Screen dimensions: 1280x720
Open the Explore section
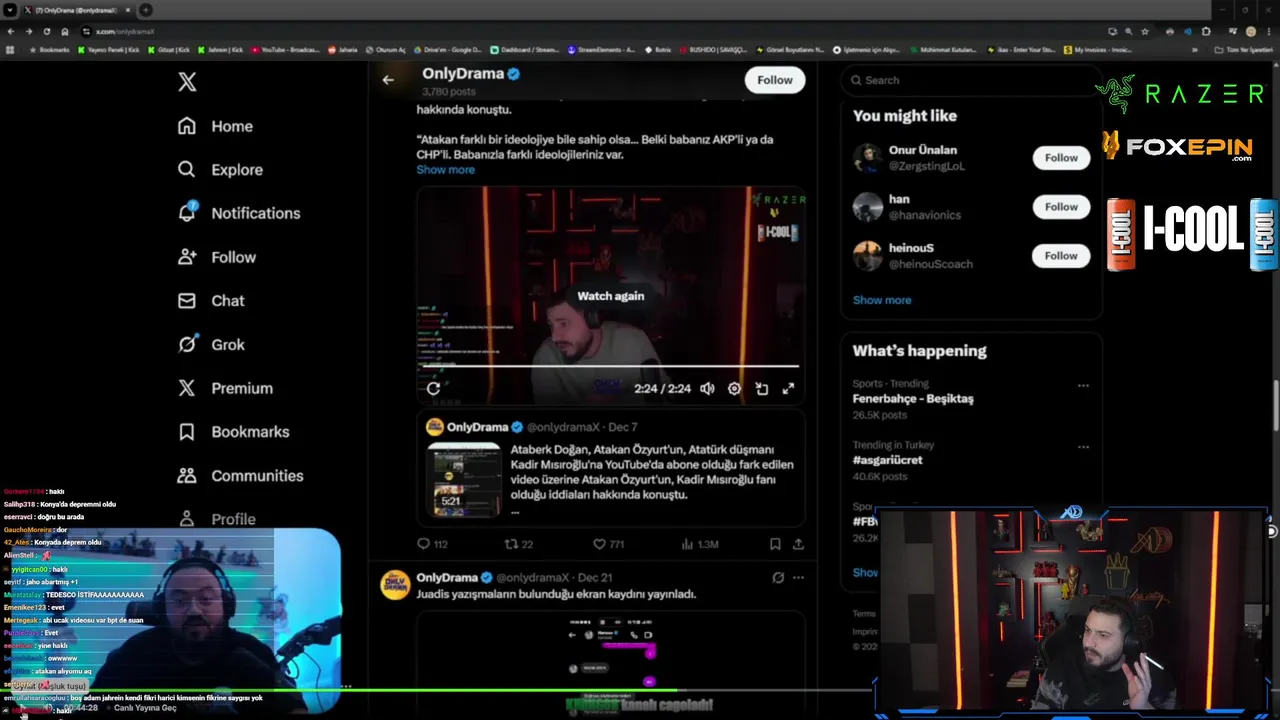220,170
